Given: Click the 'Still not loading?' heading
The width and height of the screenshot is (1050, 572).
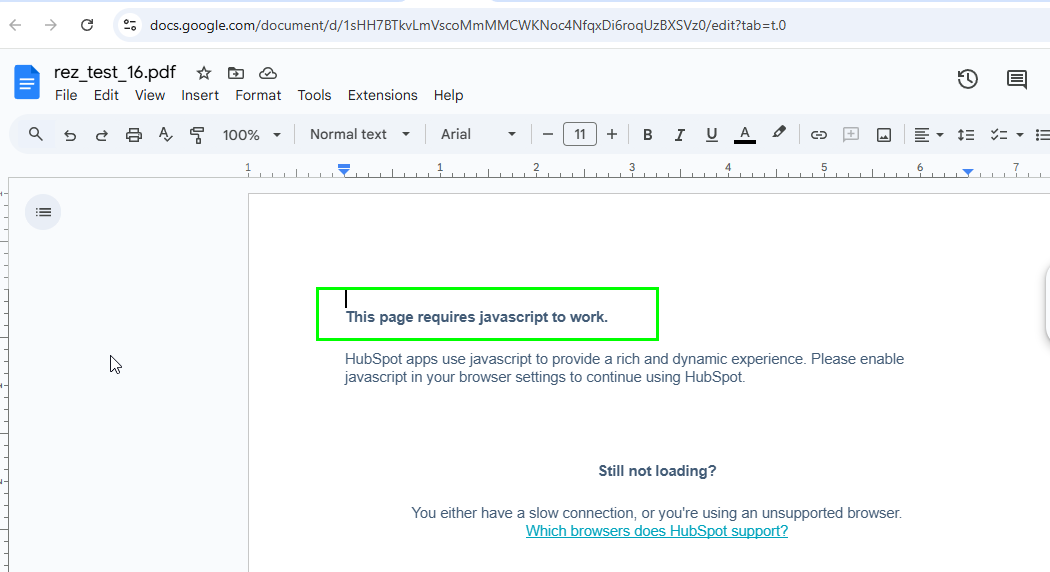Looking at the screenshot, I should tap(657, 471).
